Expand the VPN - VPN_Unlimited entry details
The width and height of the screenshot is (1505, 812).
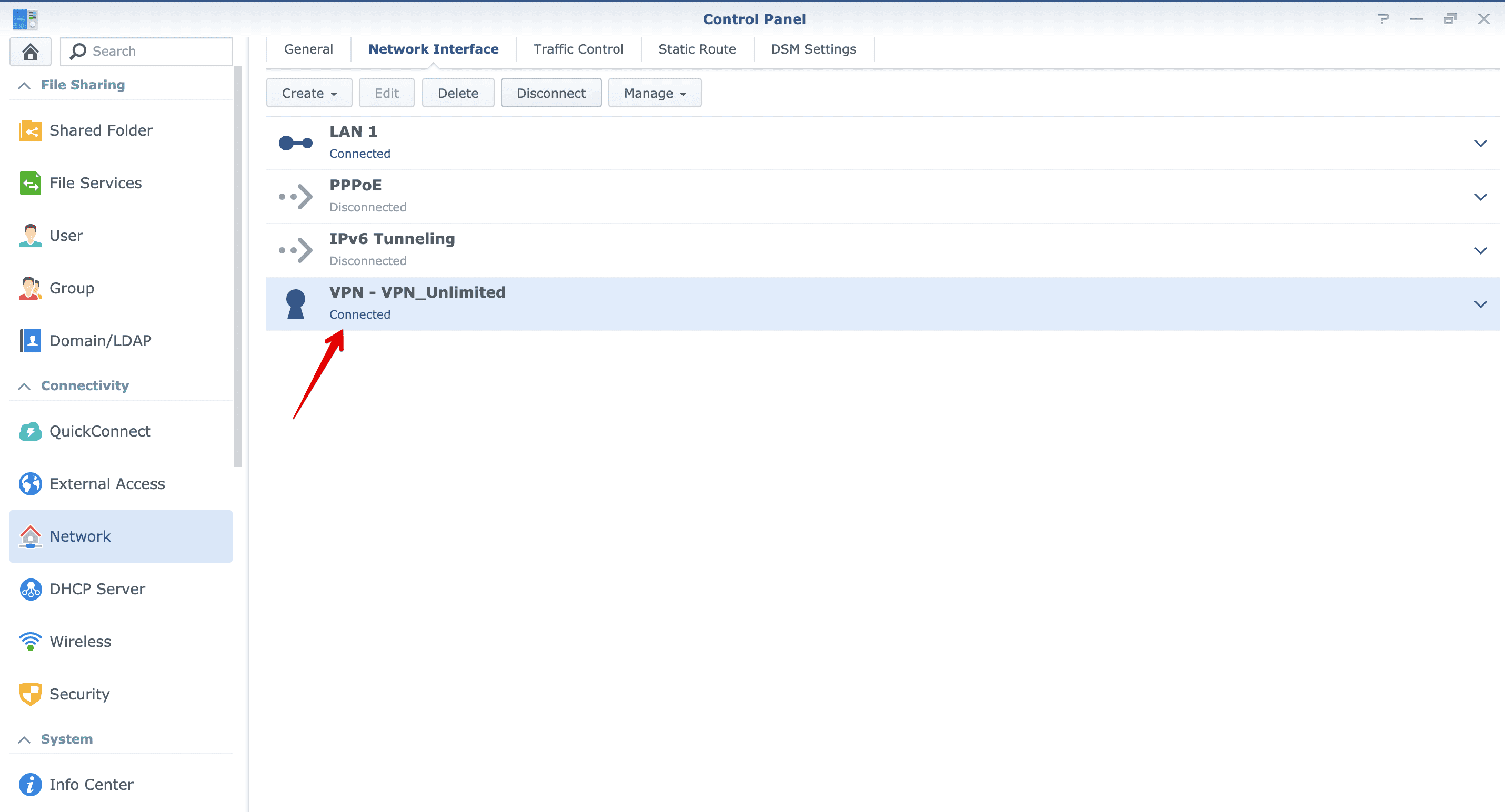point(1480,304)
